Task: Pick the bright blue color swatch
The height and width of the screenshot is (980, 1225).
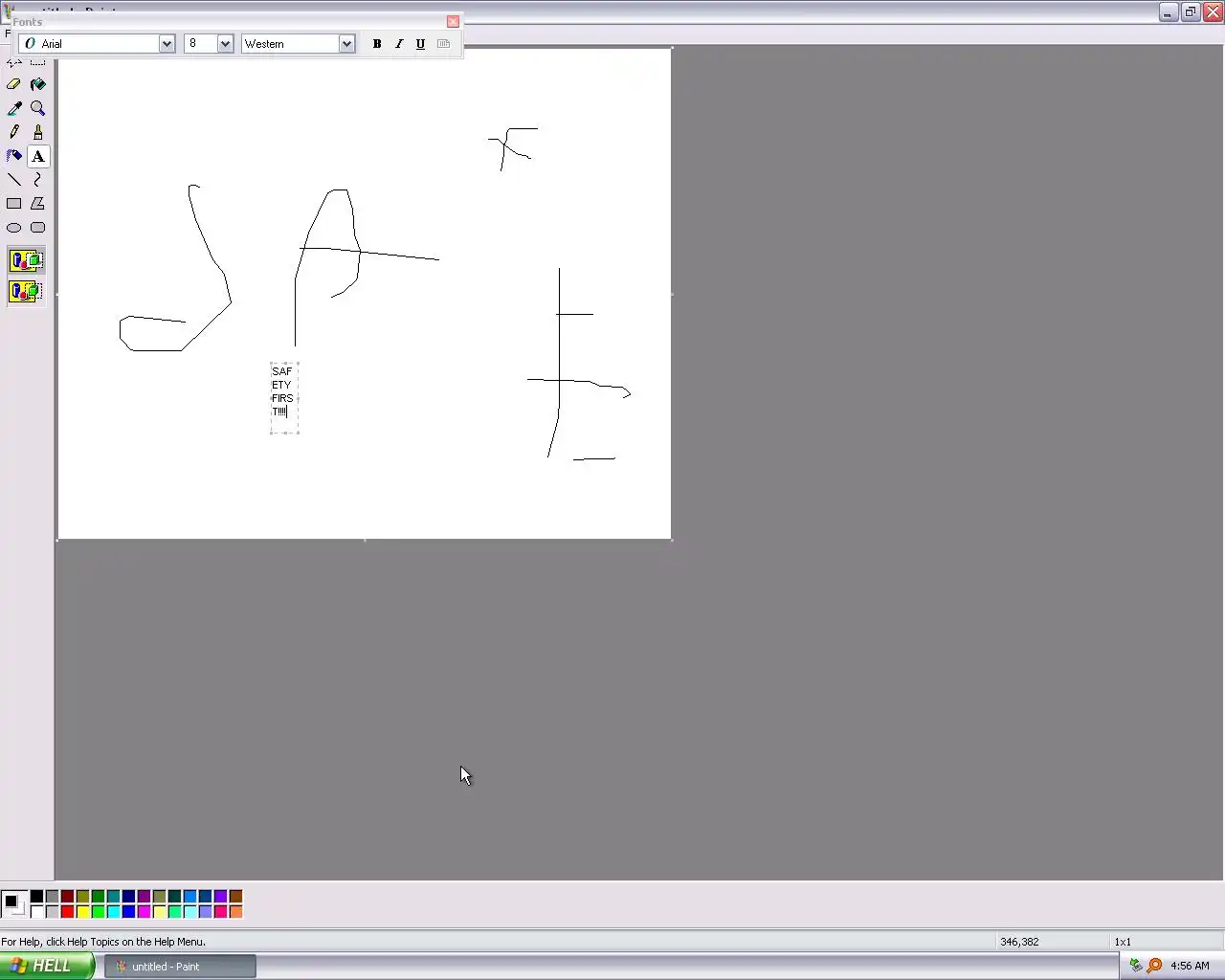Action: (x=128, y=912)
